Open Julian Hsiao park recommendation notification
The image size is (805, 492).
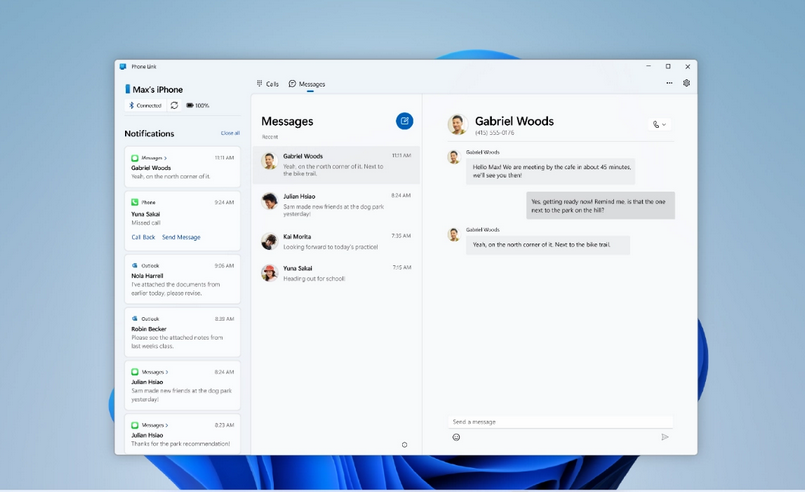click(x=182, y=434)
